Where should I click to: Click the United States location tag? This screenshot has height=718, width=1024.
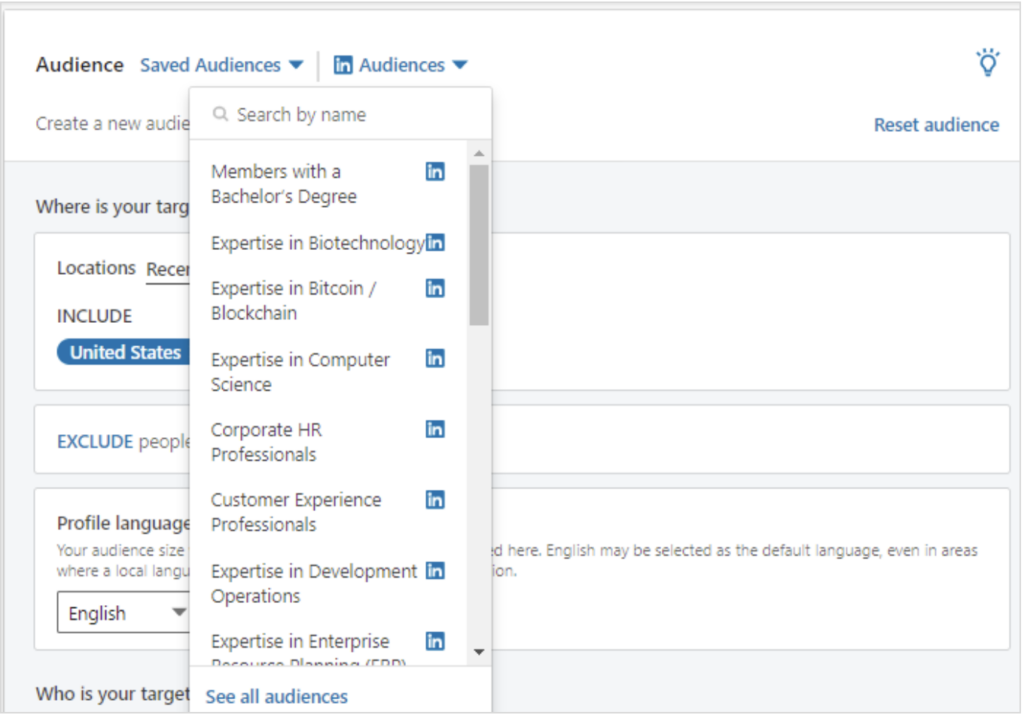tap(124, 352)
